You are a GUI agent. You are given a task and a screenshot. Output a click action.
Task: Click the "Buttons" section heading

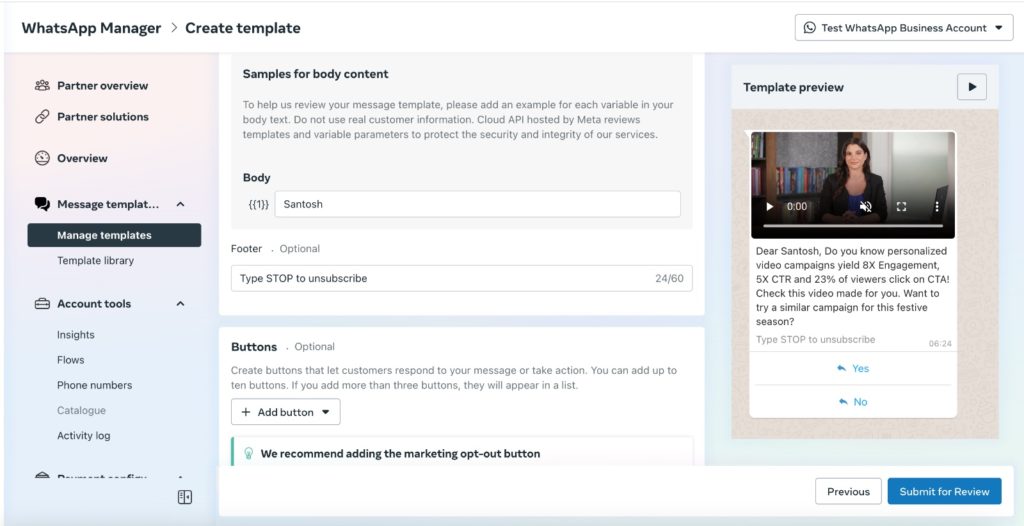pyautogui.click(x=254, y=347)
